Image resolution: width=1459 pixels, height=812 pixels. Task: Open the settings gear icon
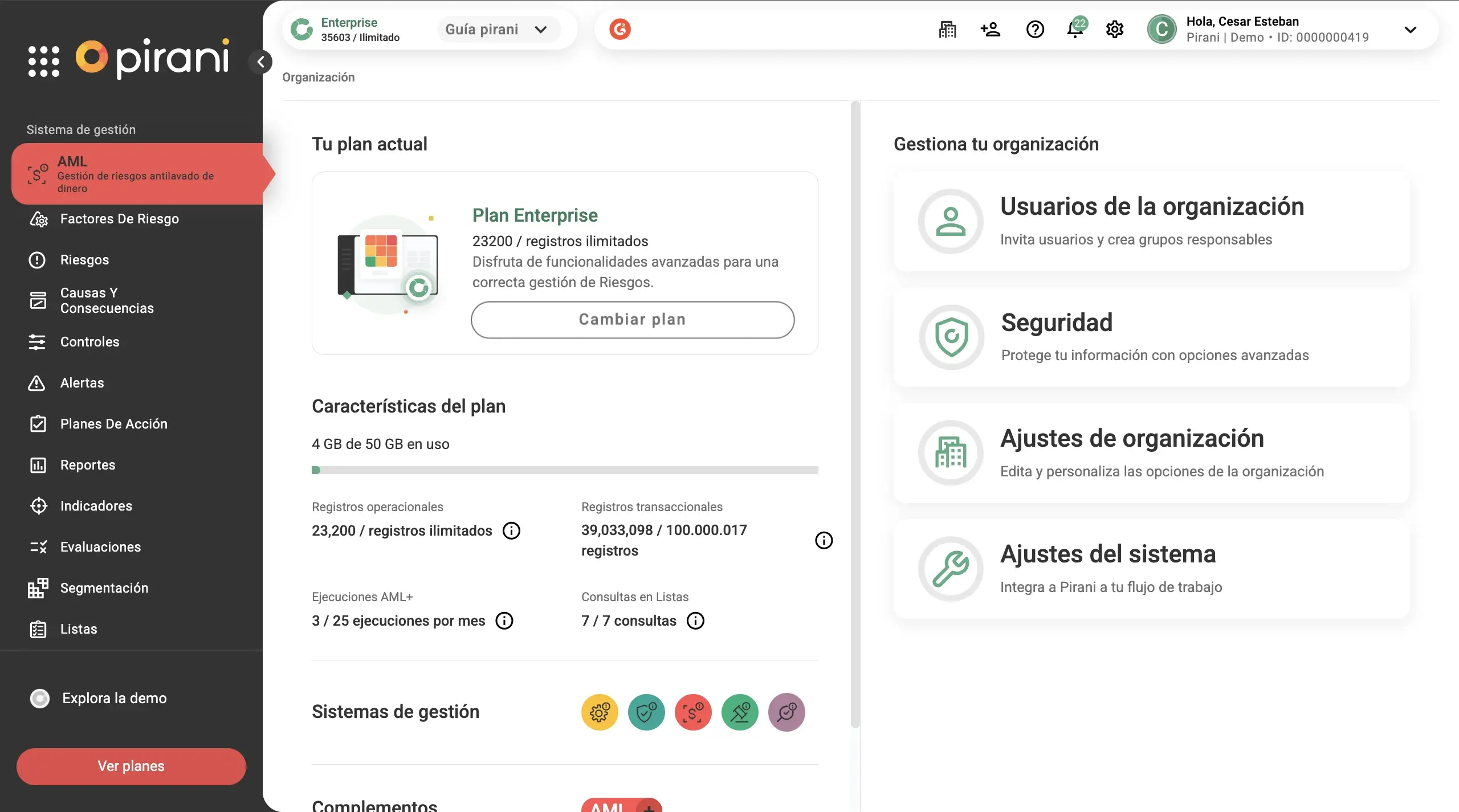(x=1115, y=29)
